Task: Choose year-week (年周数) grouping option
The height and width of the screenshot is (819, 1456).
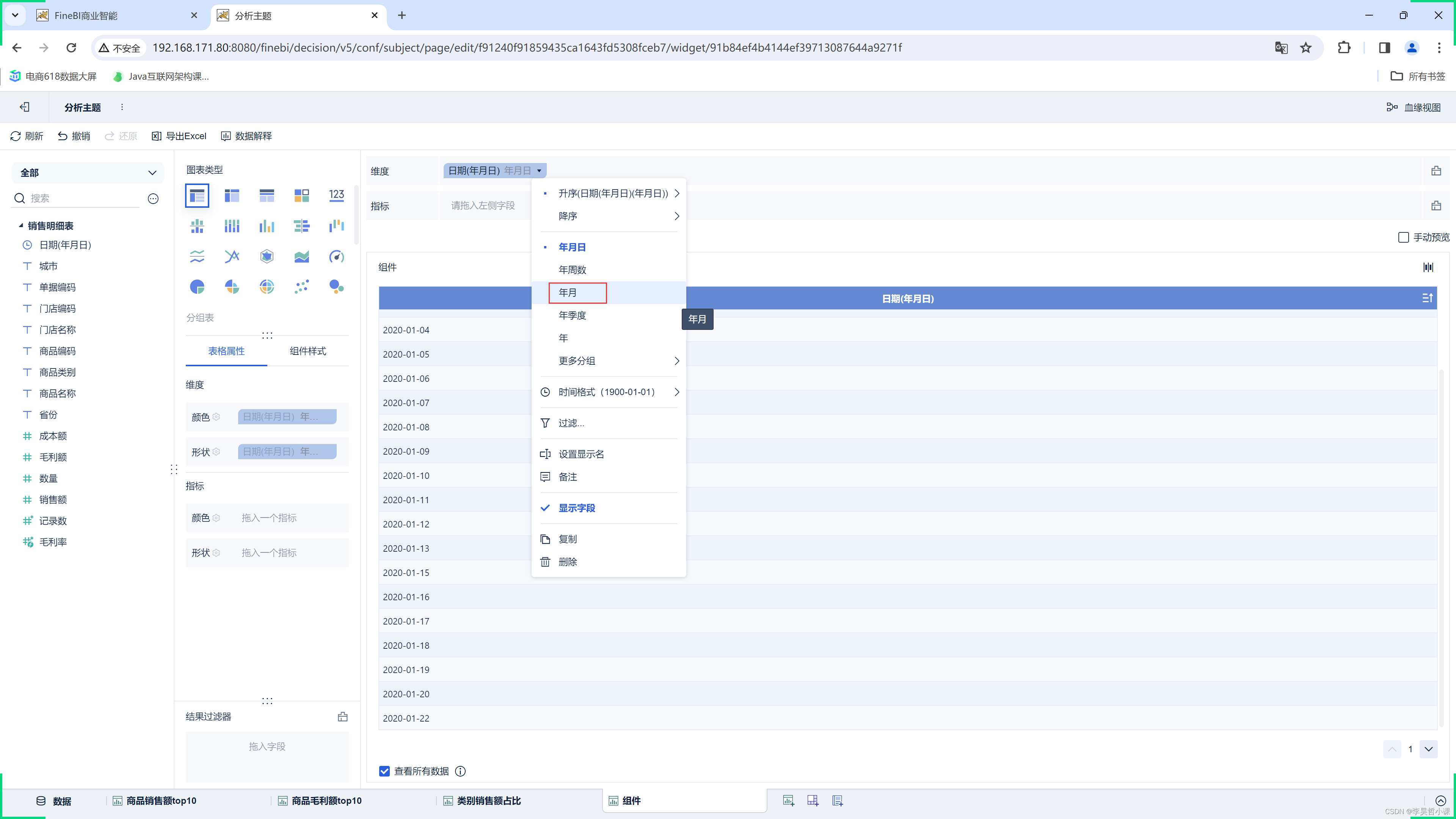Action: coord(609,270)
